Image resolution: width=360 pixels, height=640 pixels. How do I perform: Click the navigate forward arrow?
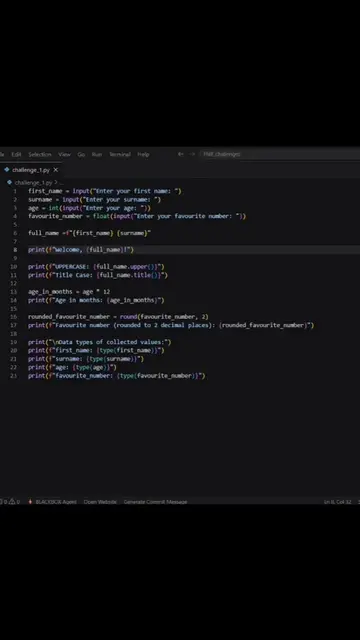point(192,154)
